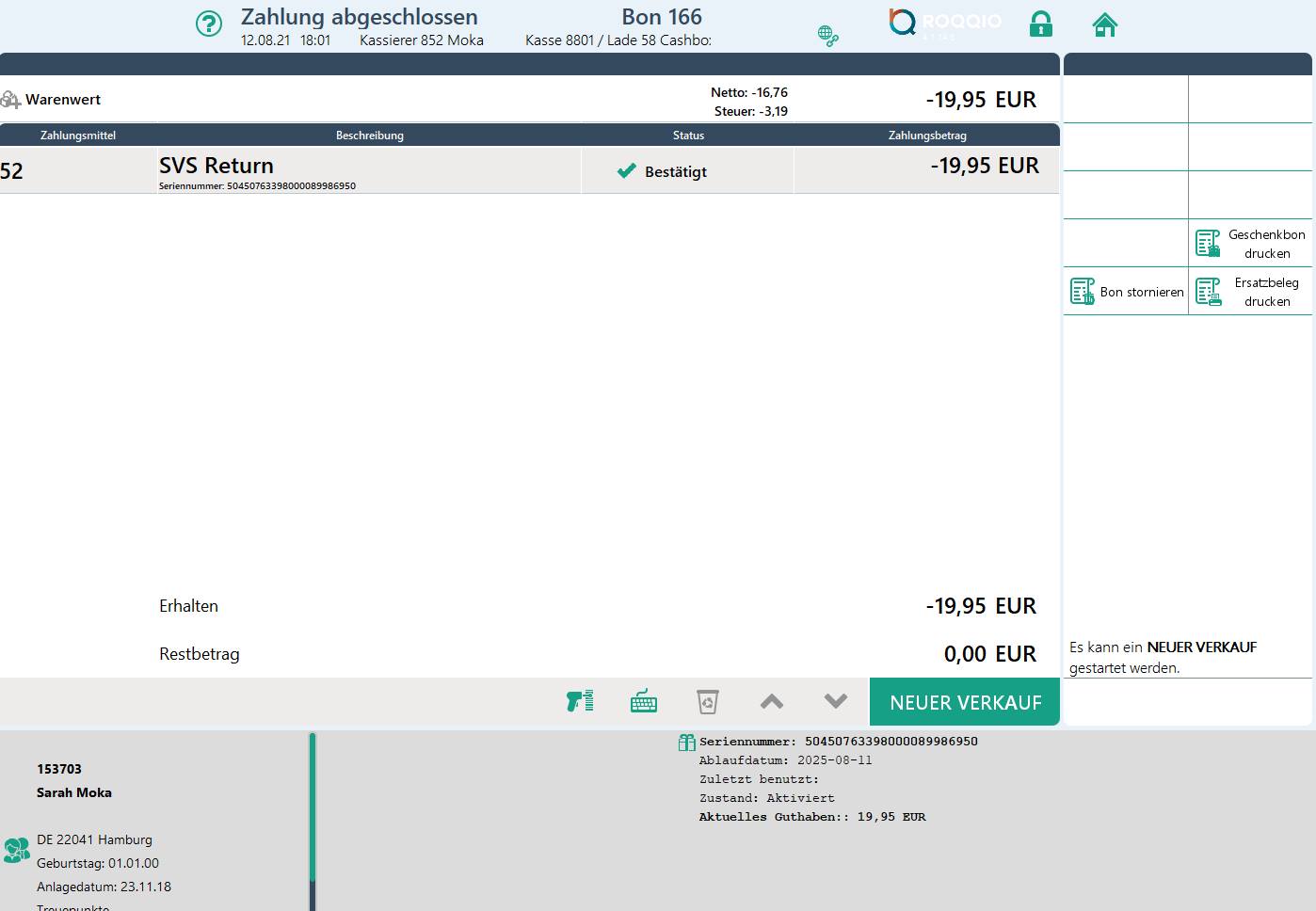1316x911 pixels.
Task: Lock the register with padlock icon
Action: 1040,24
